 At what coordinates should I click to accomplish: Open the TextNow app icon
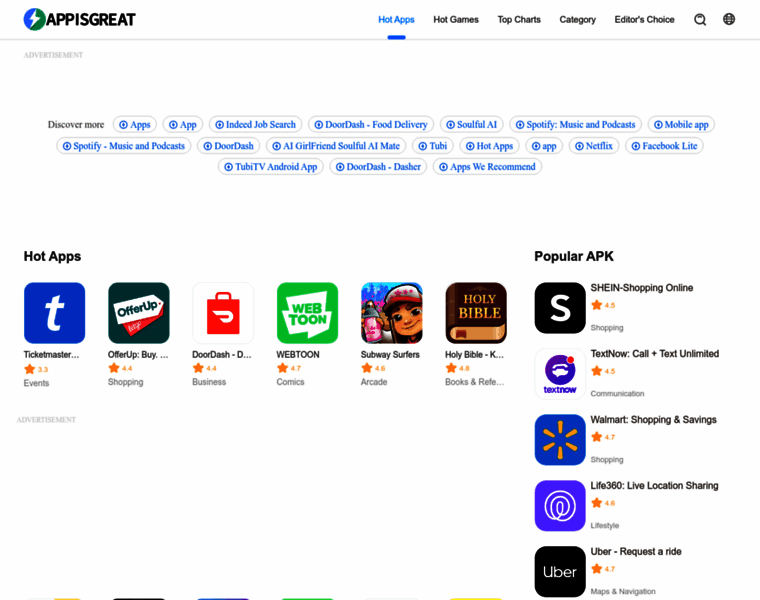[560, 374]
